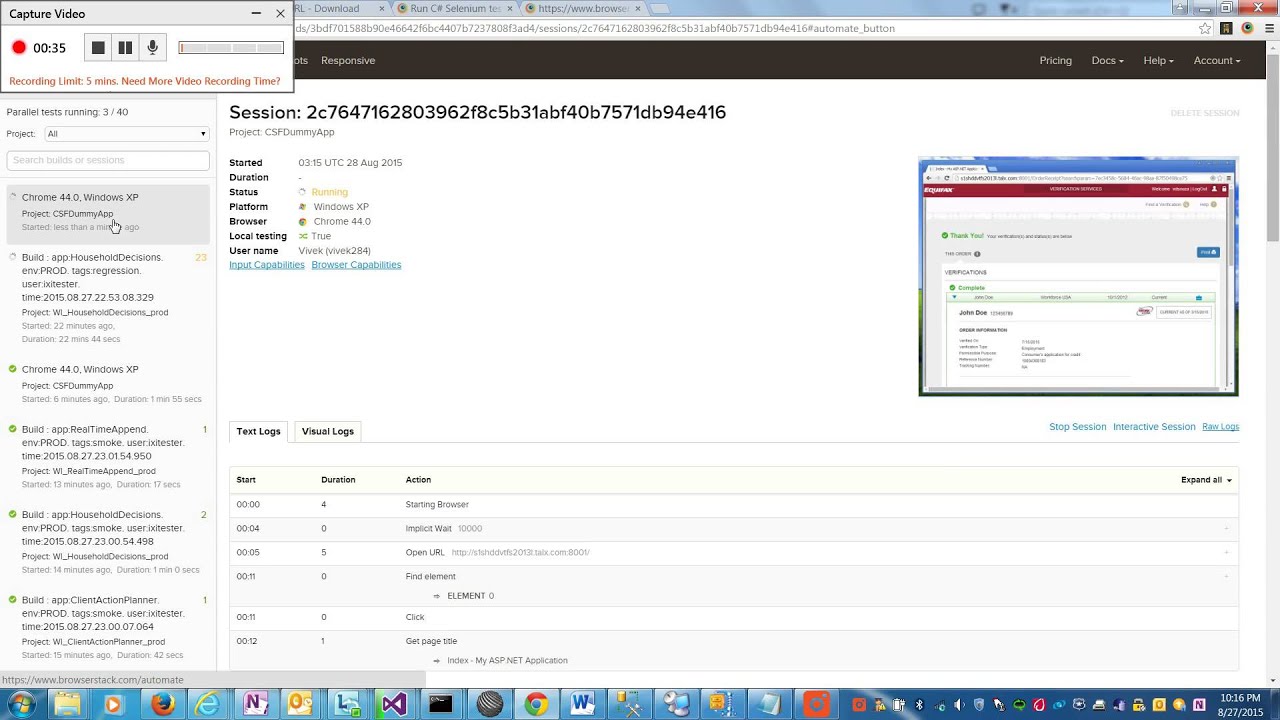Screen dimensions: 1280x720
Task: Open Outlook from the taskbar
Action: coord(301,704)
